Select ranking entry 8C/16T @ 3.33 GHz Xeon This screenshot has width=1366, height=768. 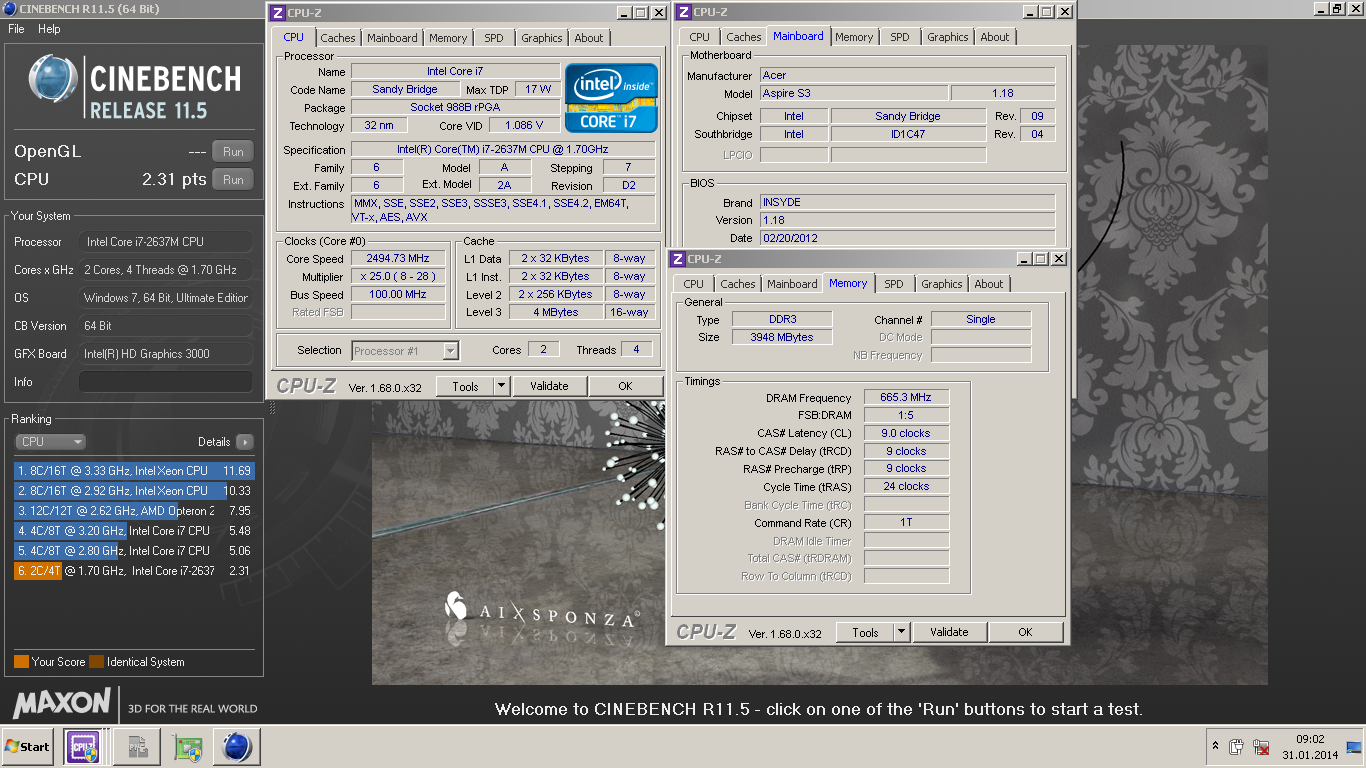134,470
